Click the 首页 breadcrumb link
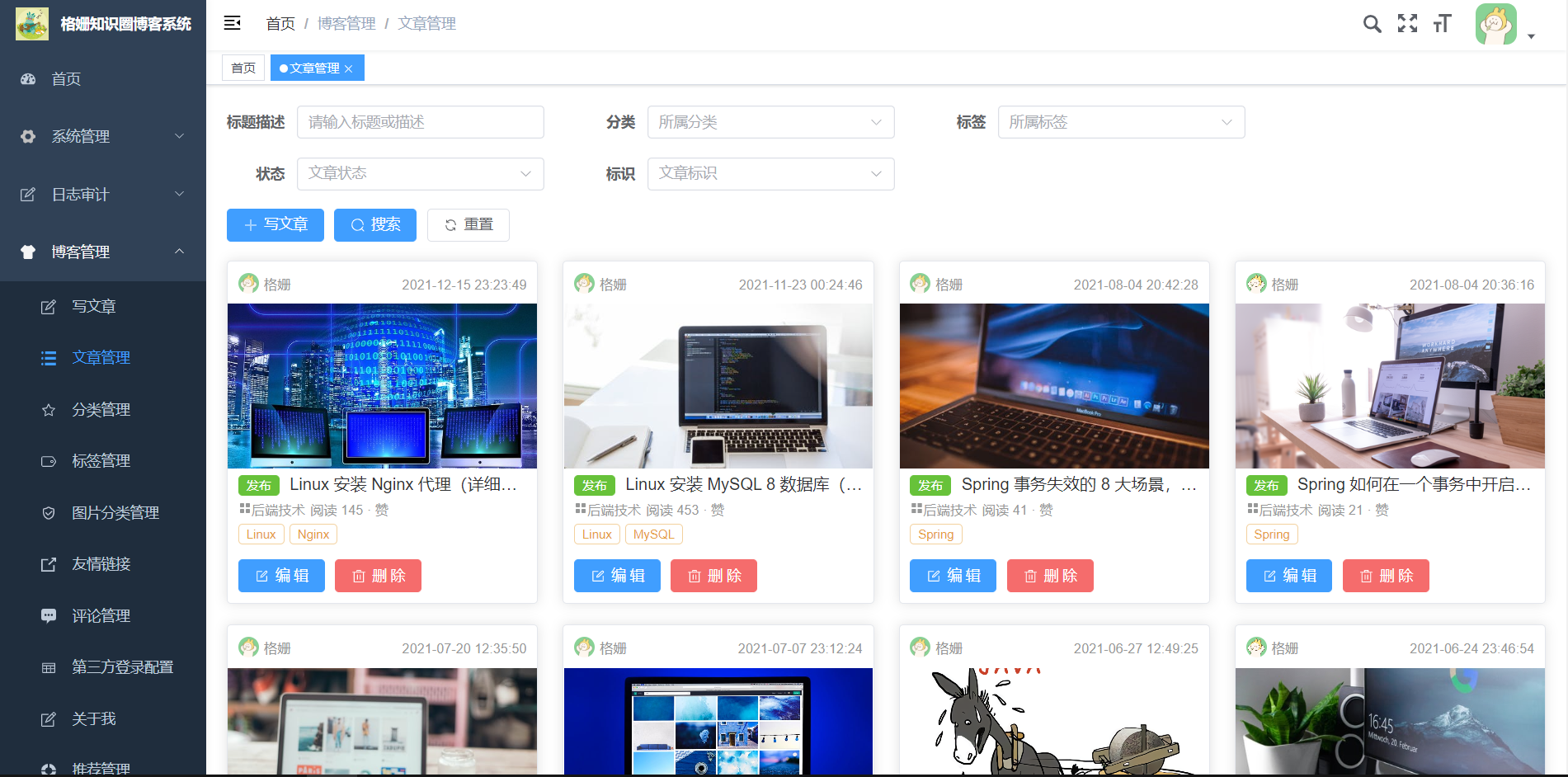The height and width of the screenshot is (777, 1568). pyautogui.click(x=280, y=24)
